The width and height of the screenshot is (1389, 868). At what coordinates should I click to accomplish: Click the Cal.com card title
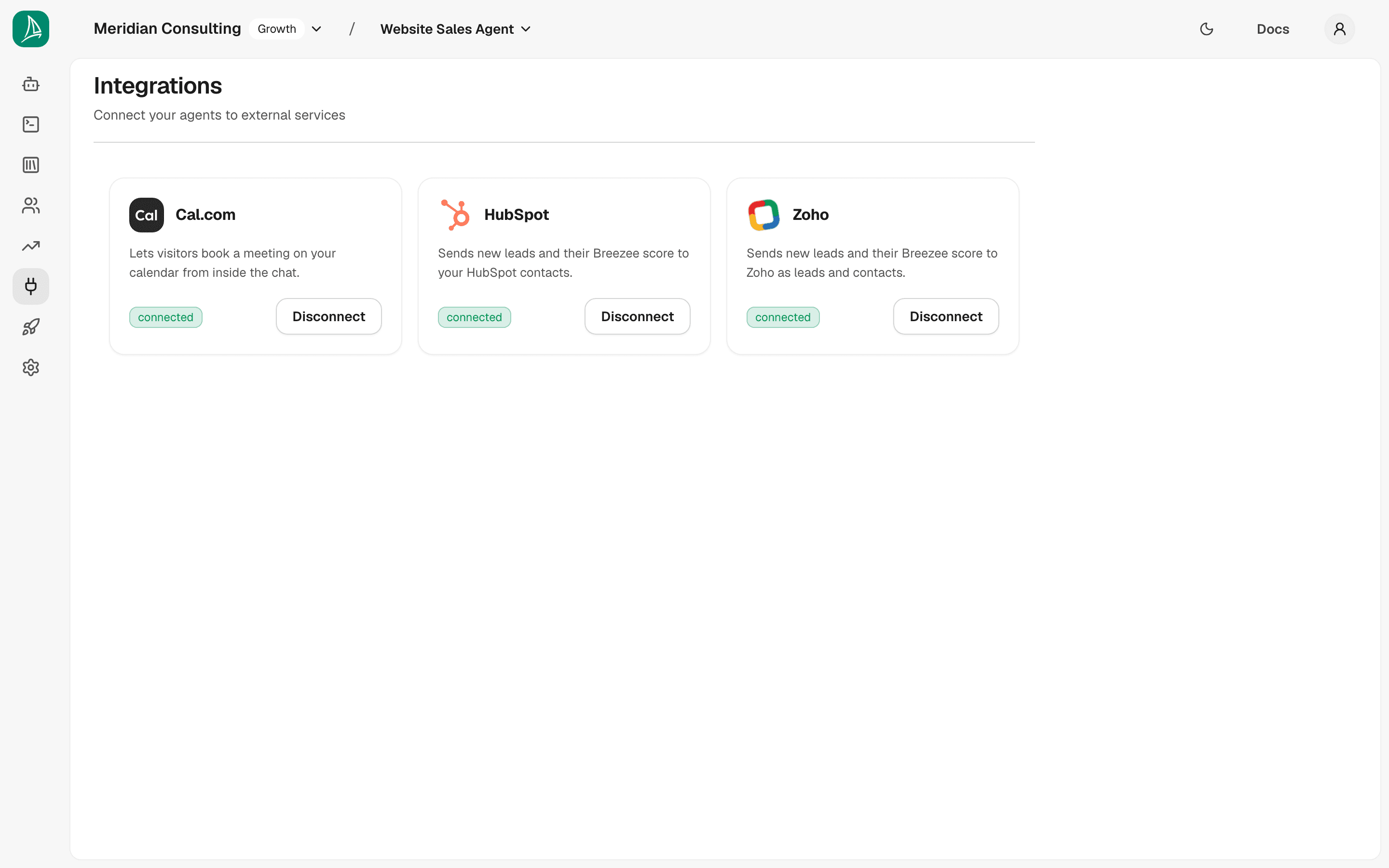click(205, 215)
